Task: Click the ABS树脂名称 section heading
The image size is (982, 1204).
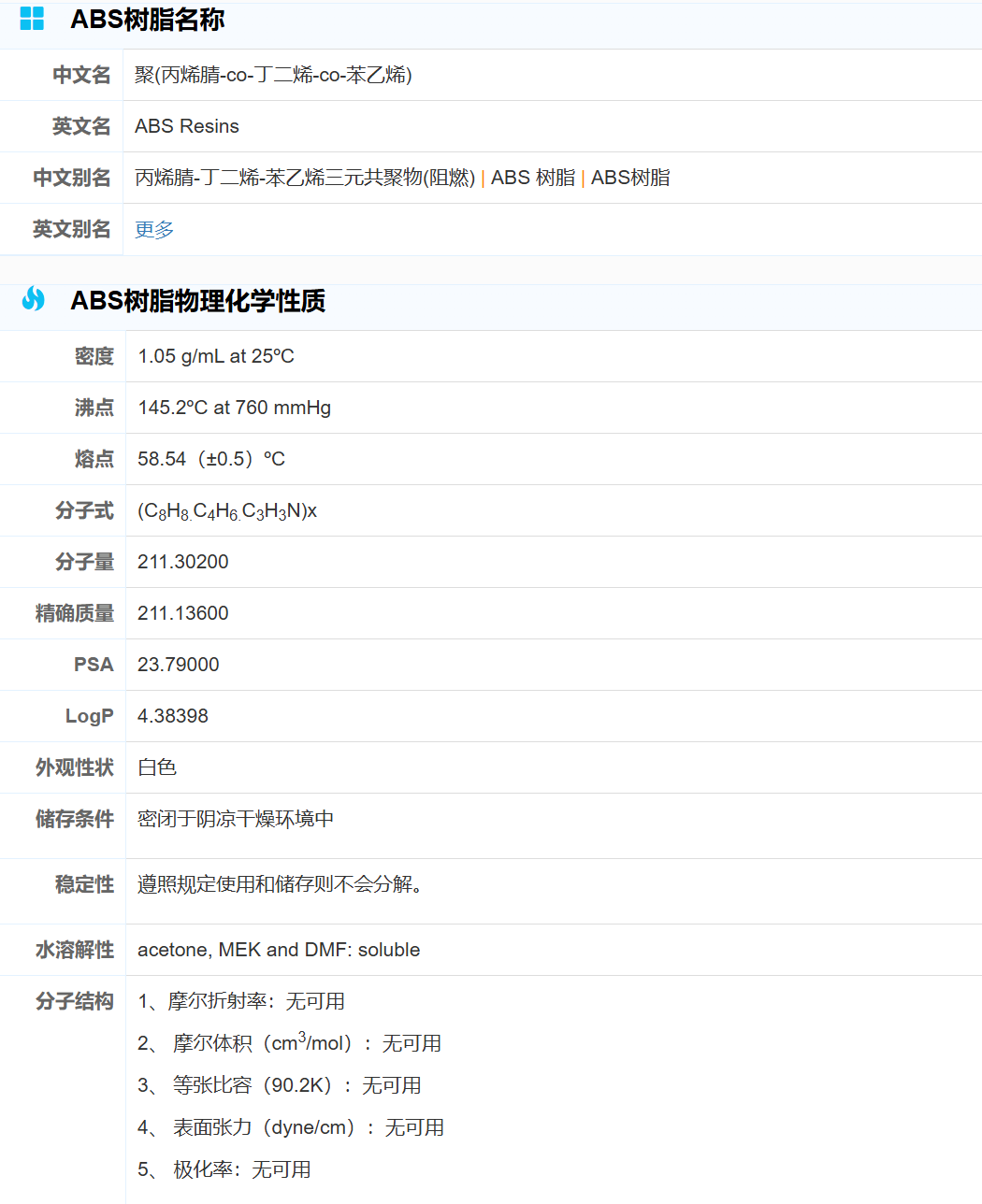Action: click(x=147, y=20)
